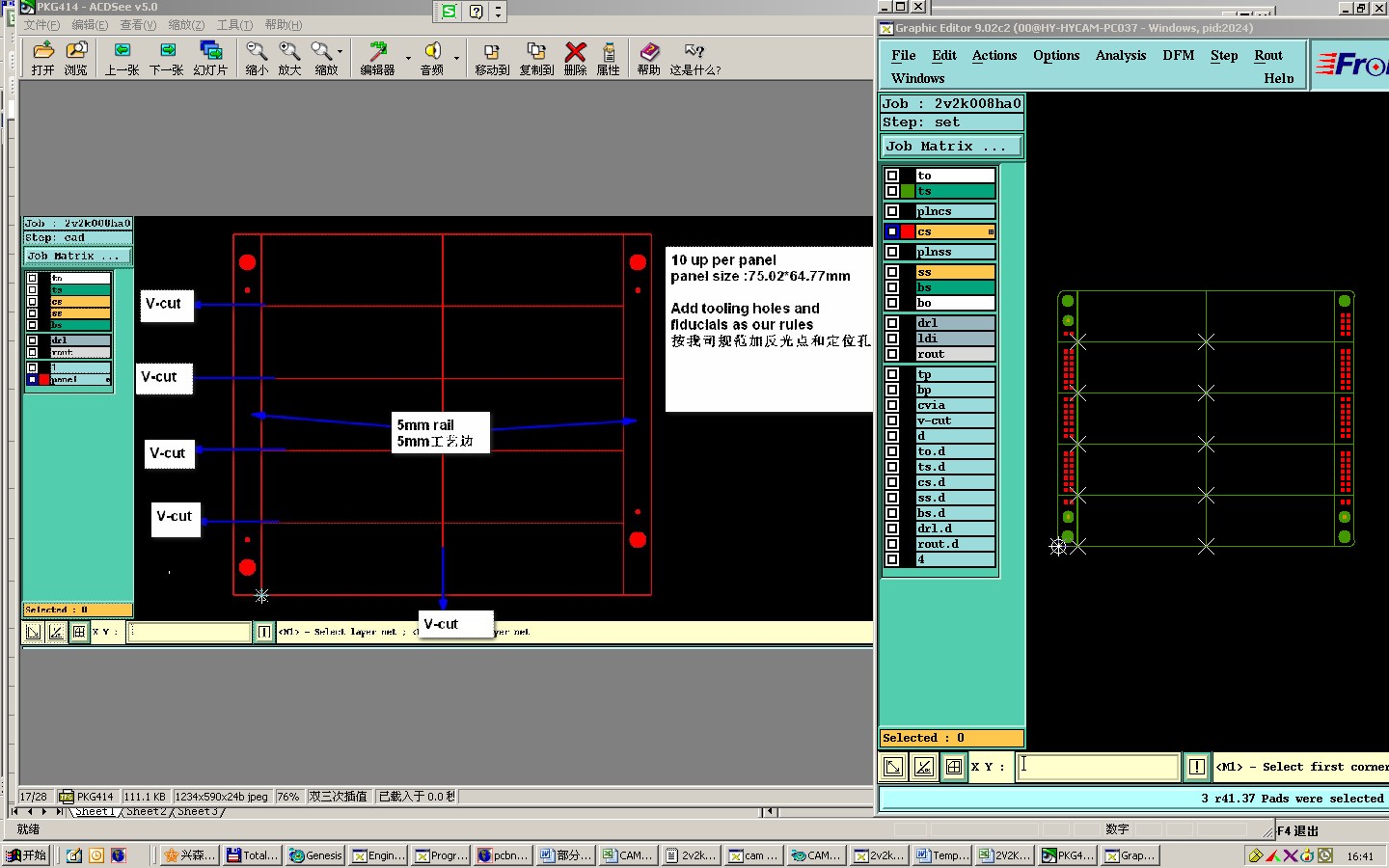1389x868 pixels.
Task: Open the Analysis menu
Action: [1120, 56]
